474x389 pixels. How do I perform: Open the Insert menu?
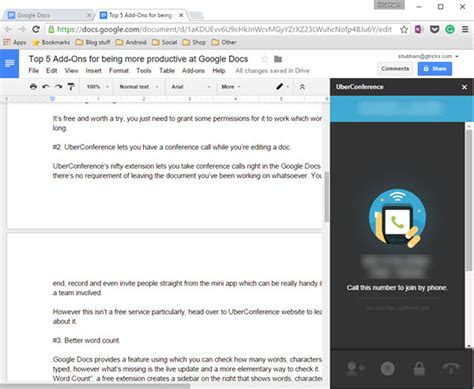pos(93,71)
